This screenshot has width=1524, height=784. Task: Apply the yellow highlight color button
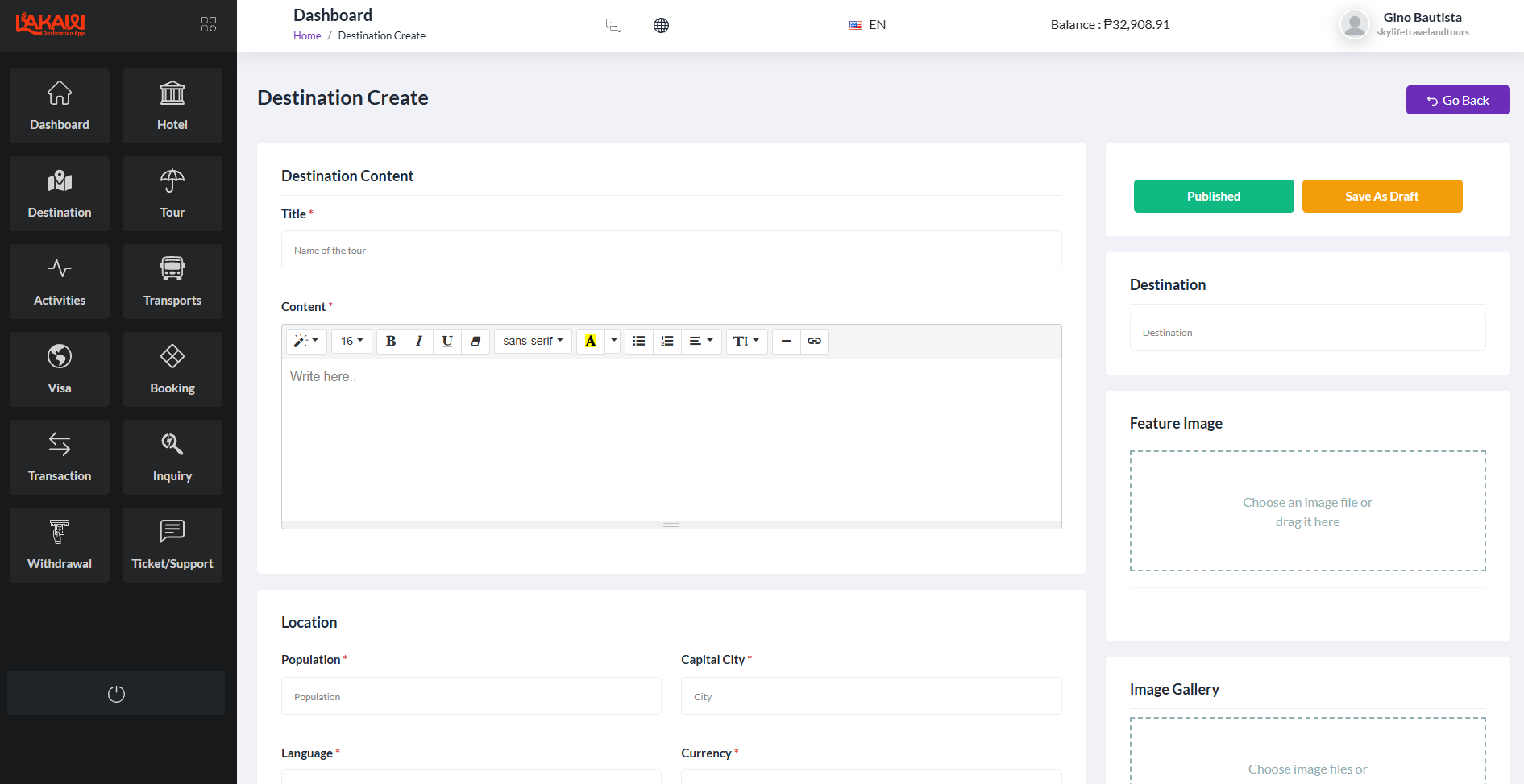tap(591, 341)
